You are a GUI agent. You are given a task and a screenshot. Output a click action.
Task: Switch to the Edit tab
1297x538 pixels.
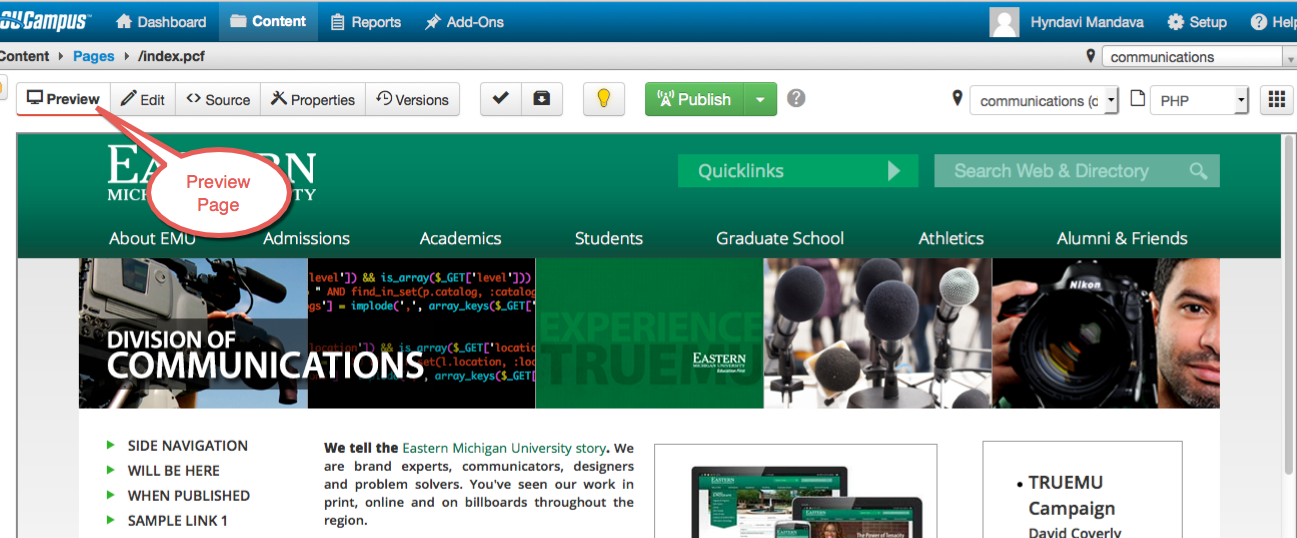tap(143, 99)
